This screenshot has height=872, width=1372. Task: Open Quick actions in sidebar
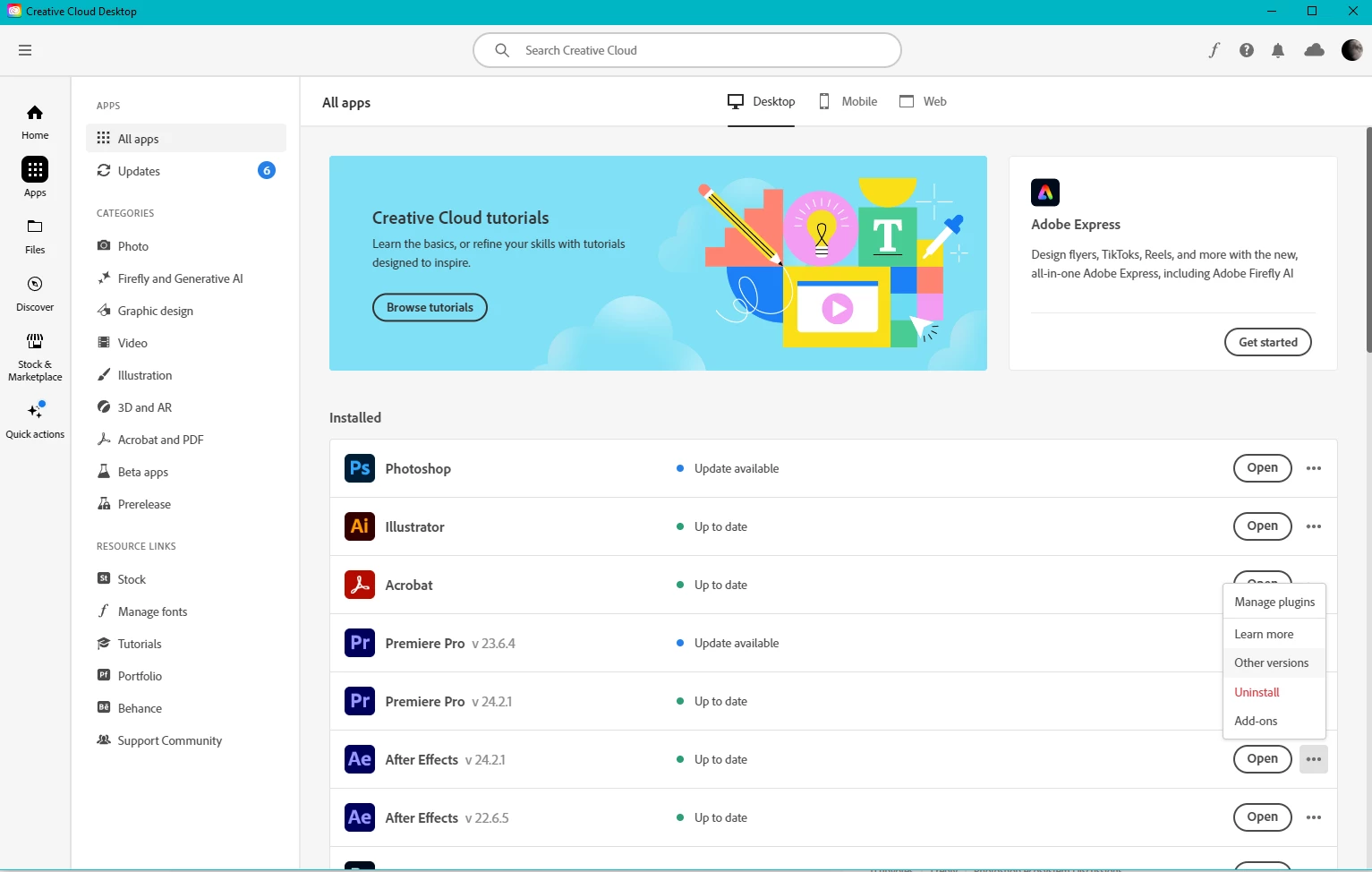click(x=35, y=419)
